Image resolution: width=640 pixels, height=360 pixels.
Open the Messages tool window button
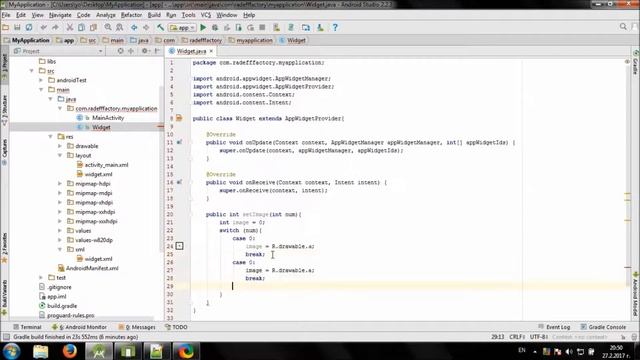point(137,327)
